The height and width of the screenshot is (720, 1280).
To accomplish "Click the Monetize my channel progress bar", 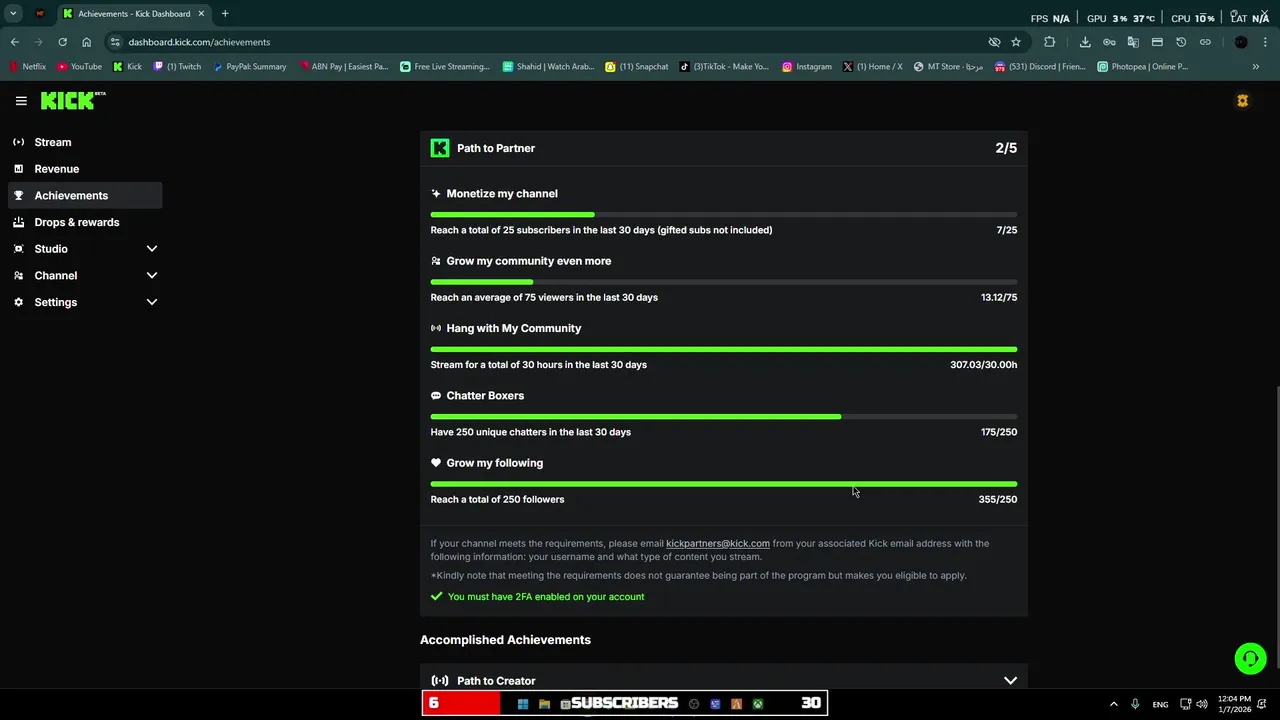I will point(724,214).
